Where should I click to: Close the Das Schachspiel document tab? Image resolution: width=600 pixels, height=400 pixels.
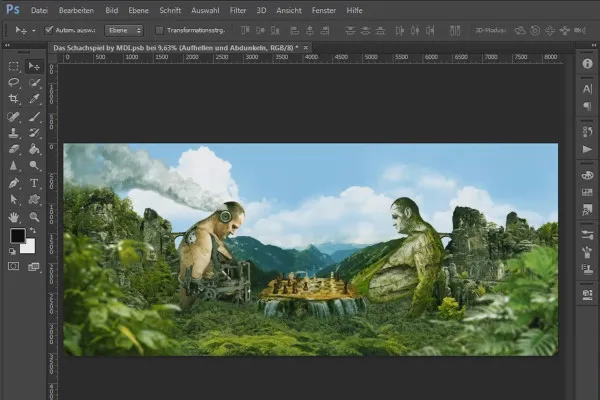(305, 47)
